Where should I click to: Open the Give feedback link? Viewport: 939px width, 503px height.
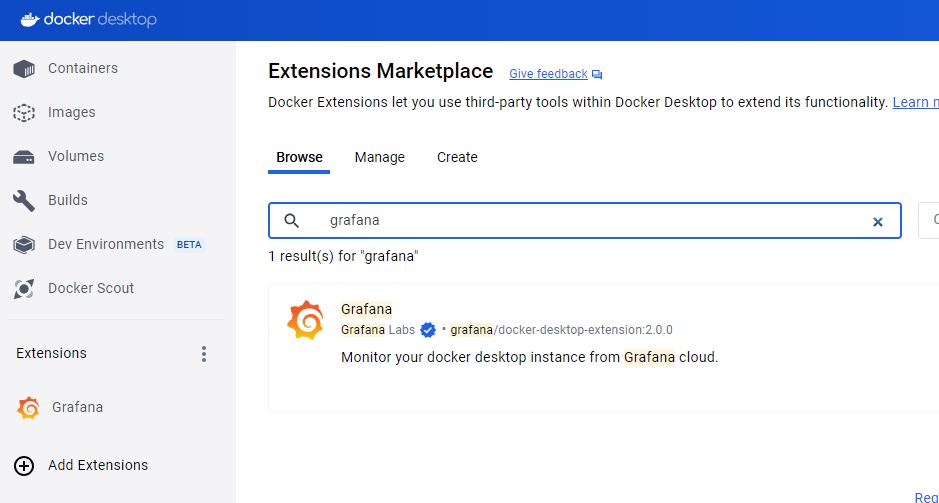coord(548,74)
